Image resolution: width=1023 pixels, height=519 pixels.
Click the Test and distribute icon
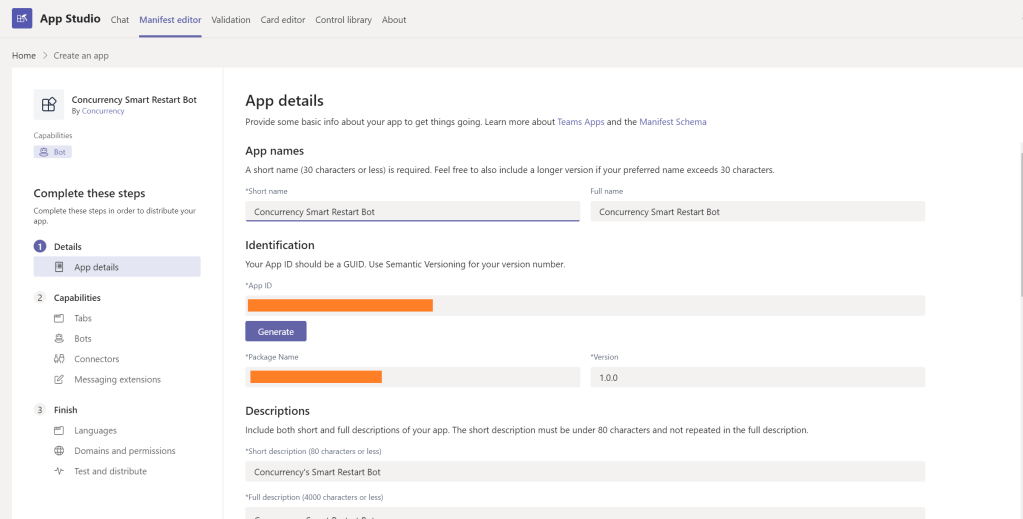pyautogui.click(x=59, y=471)
